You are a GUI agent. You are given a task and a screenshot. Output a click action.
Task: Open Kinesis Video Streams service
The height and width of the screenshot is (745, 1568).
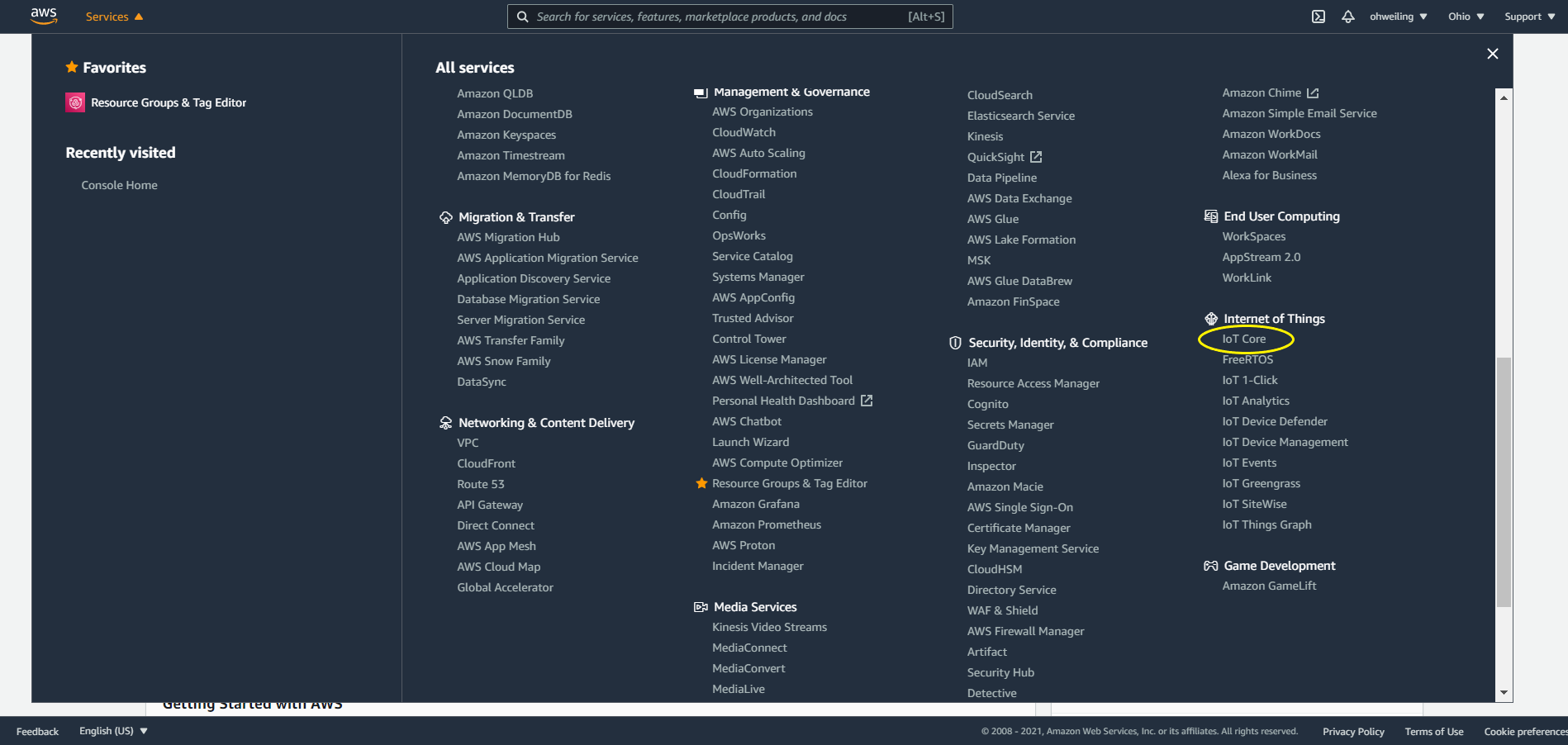coord(769,627)
